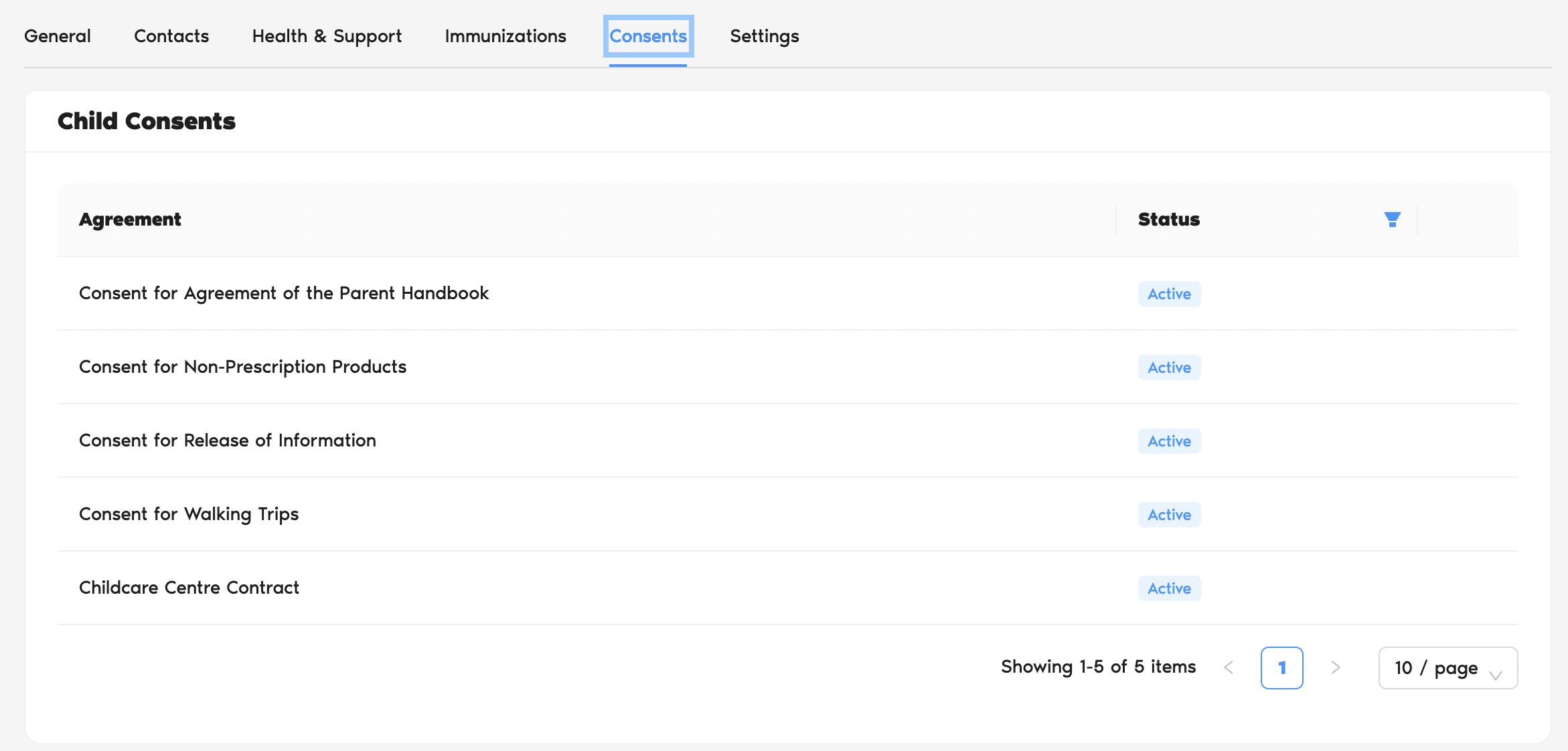This screenshot has height=751, width=1568.
Task: Click the Agreement column header
Action: 130,220
